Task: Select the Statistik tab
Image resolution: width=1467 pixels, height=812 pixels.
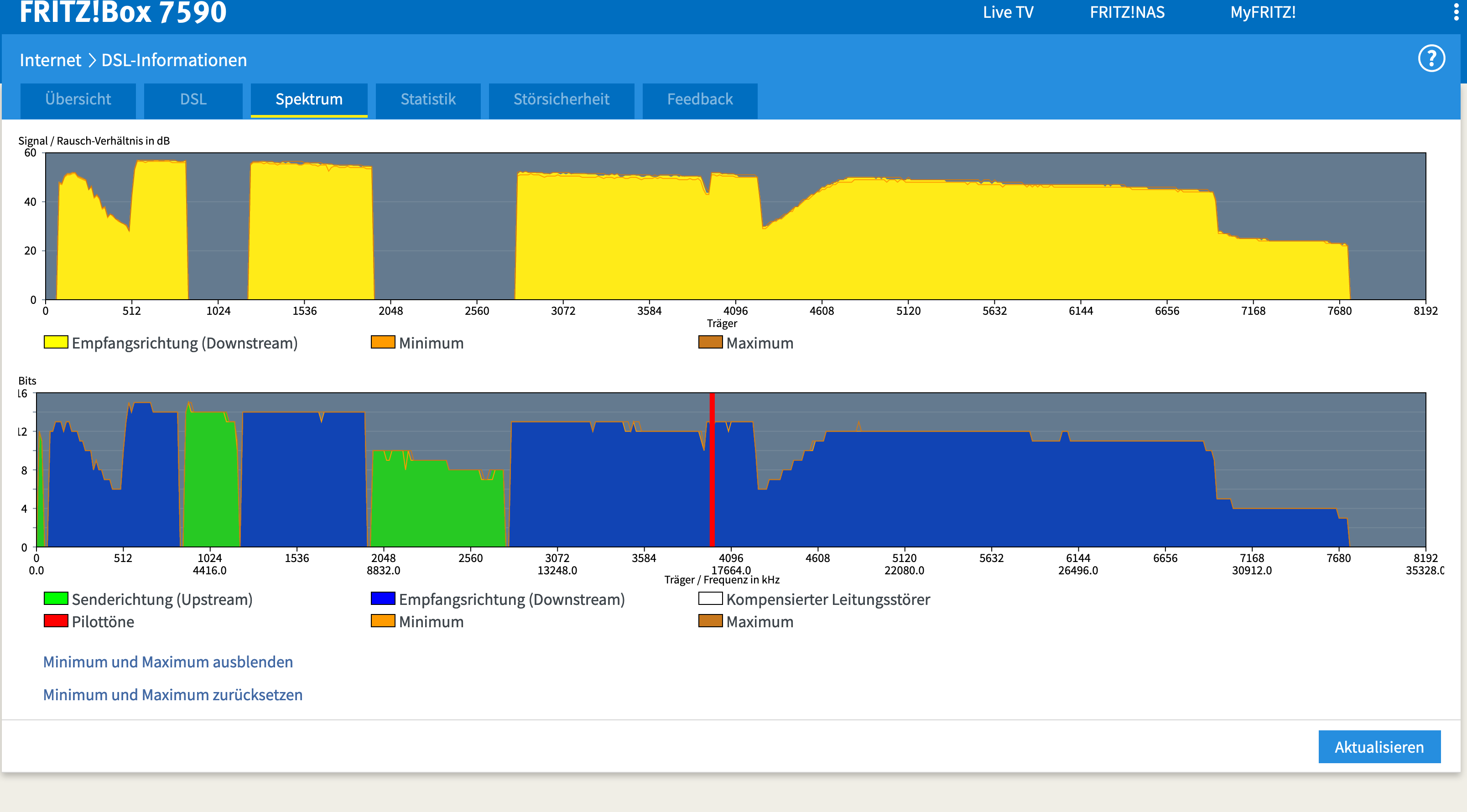Action: [x=428, y=99]
